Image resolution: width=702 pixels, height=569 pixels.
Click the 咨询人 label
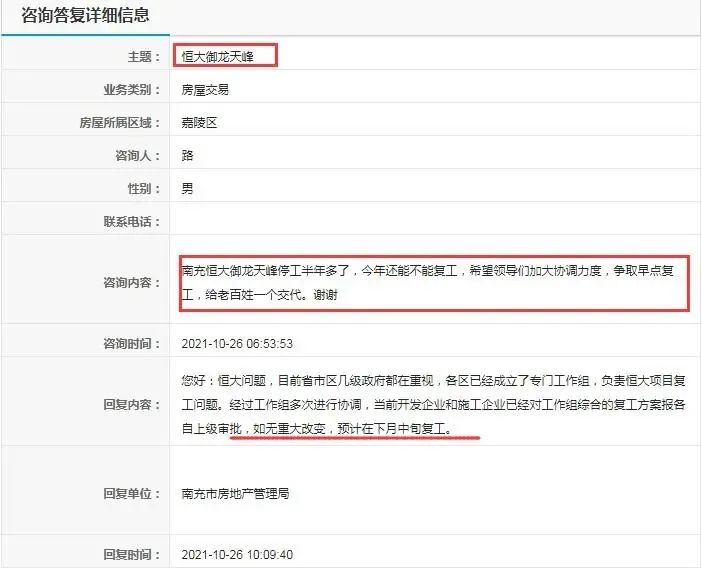138,156
